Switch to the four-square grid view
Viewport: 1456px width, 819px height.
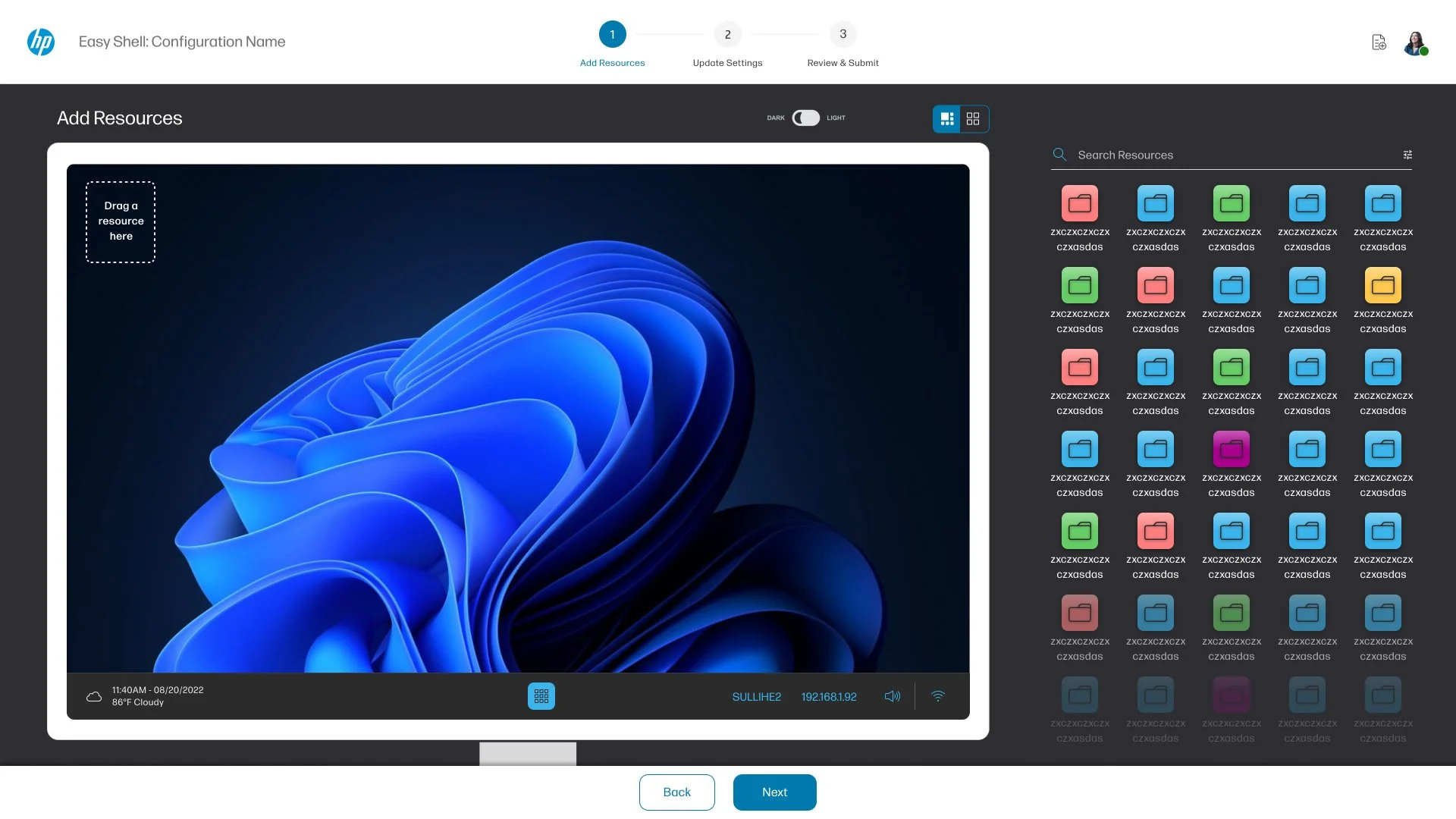pos(973,119)
